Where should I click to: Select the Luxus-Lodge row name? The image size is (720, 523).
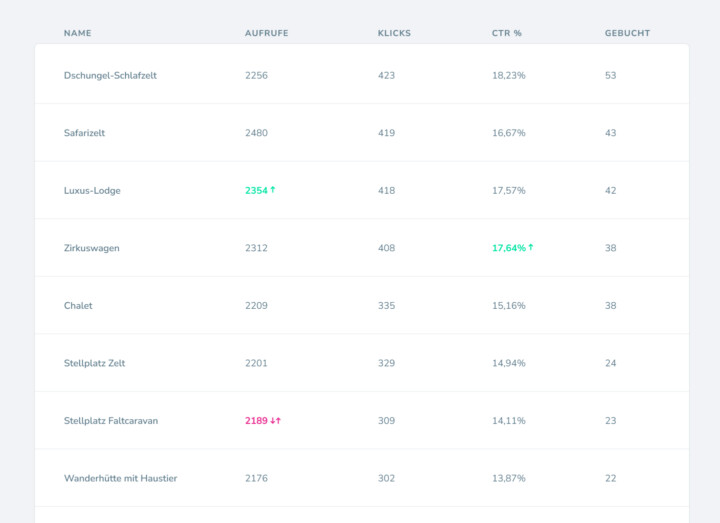coord(92,191)
